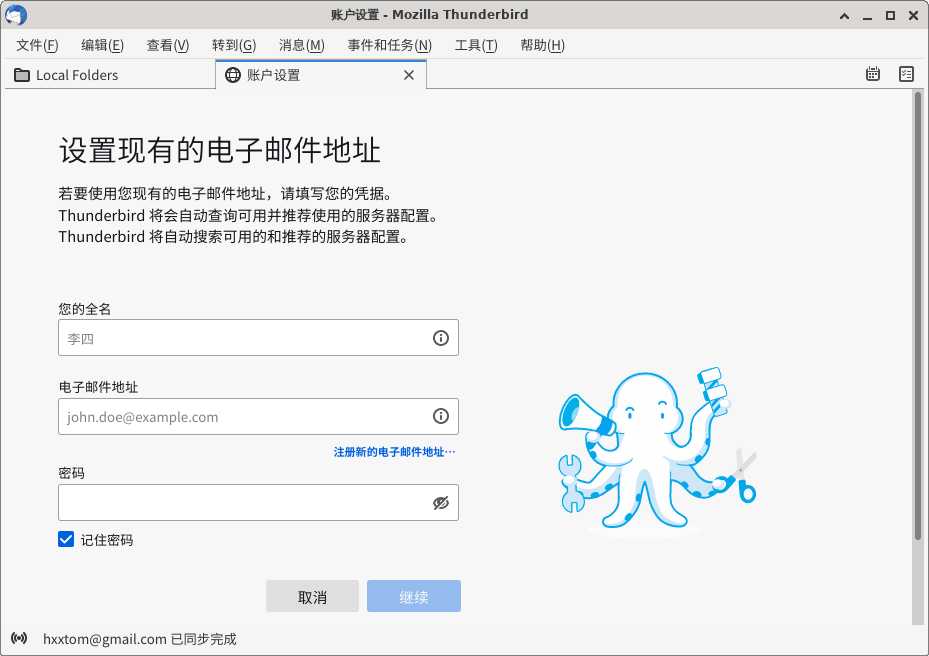Click the 设置现有的电子邮件地址 heading
This screenshot has width=929, height=656.
219,149
